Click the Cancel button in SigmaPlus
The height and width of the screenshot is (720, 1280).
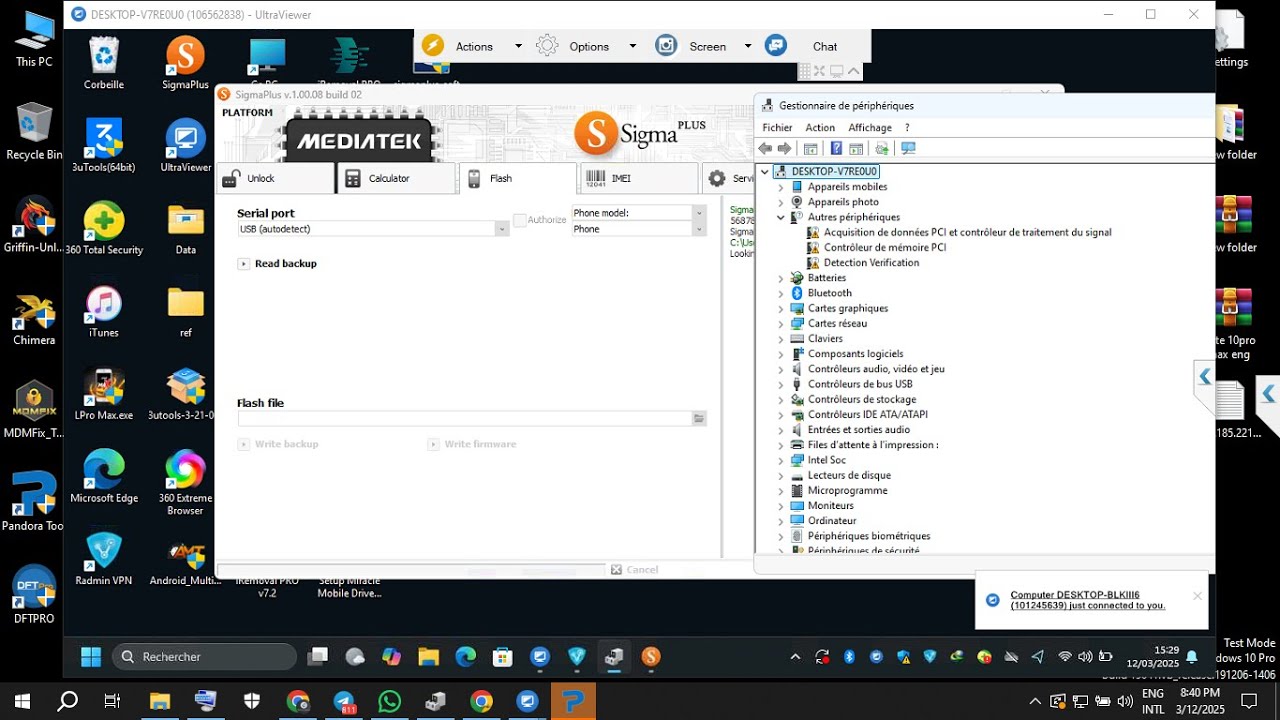point(635,570)
